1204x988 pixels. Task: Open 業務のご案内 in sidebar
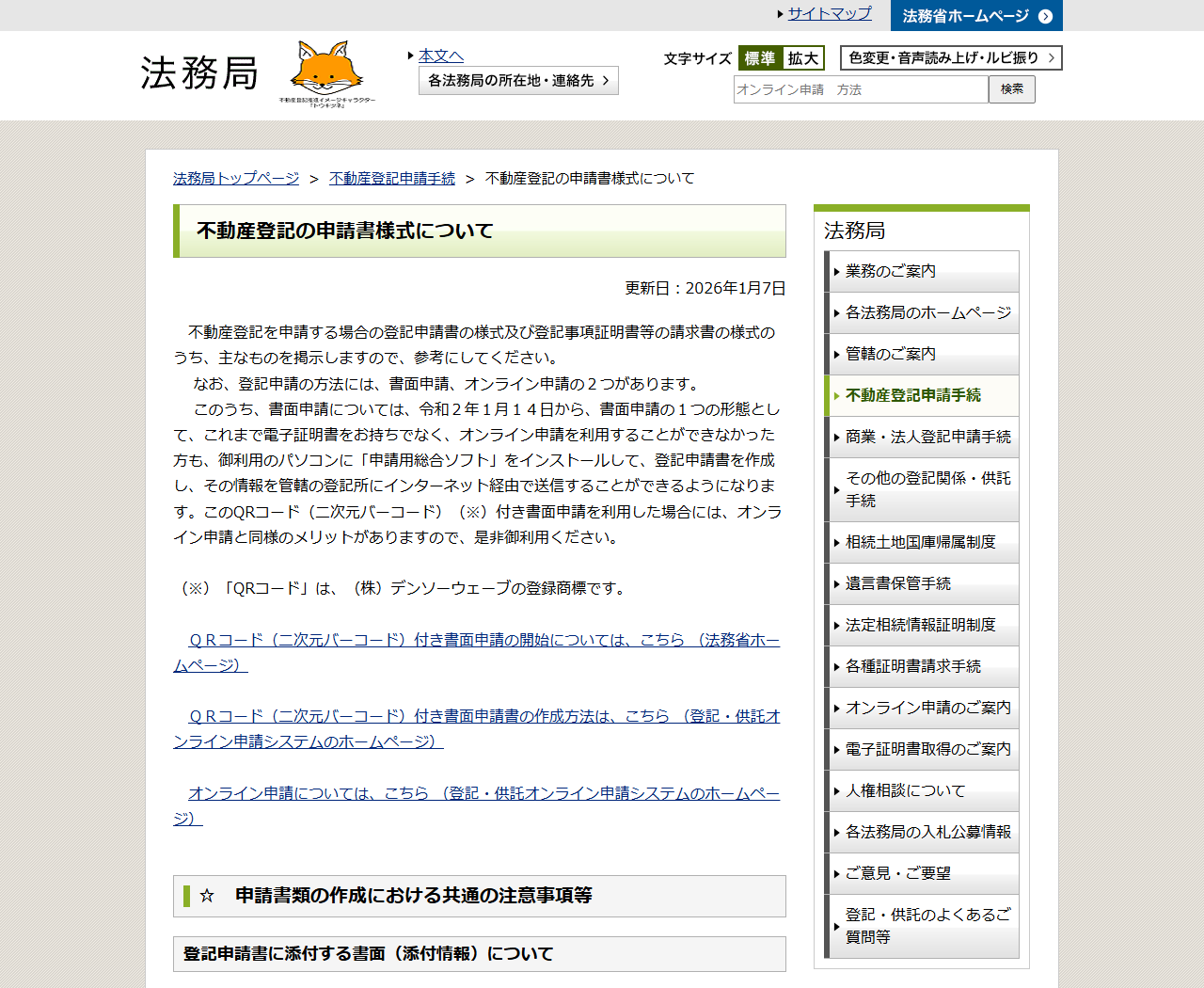(922, 271)
